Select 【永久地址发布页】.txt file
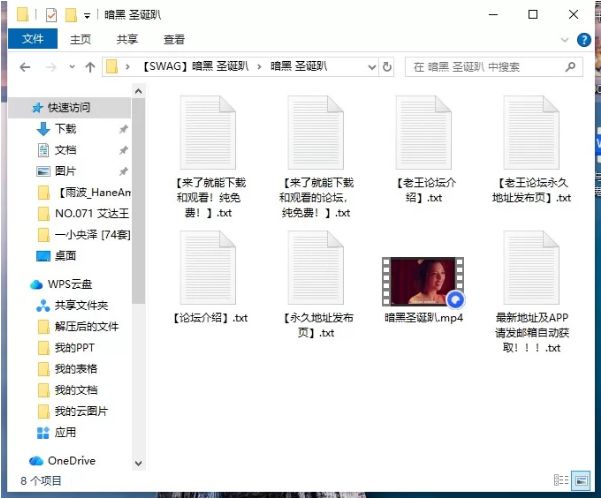Viewport: 601px width, 499px height. point(316,285)
